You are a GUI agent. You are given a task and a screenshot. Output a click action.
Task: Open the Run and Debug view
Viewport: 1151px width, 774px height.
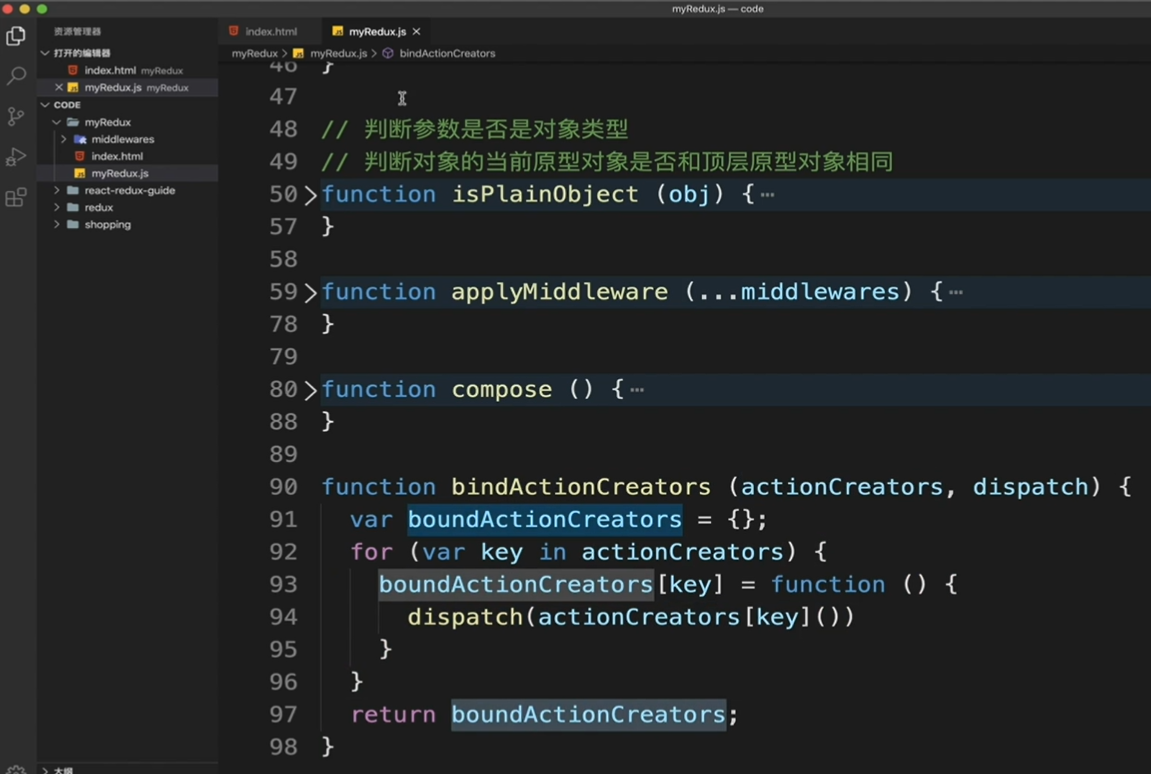click(15, 156)
